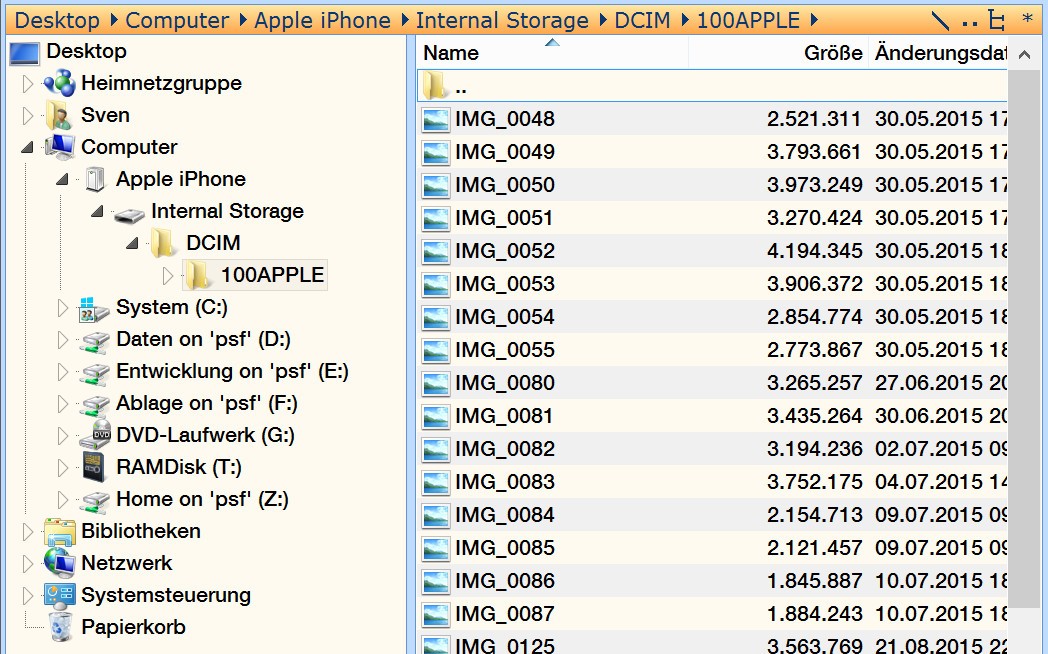The image size is (1048, 654).
Task: Sort files by the Größe column header
Action: tap(832, 53)
